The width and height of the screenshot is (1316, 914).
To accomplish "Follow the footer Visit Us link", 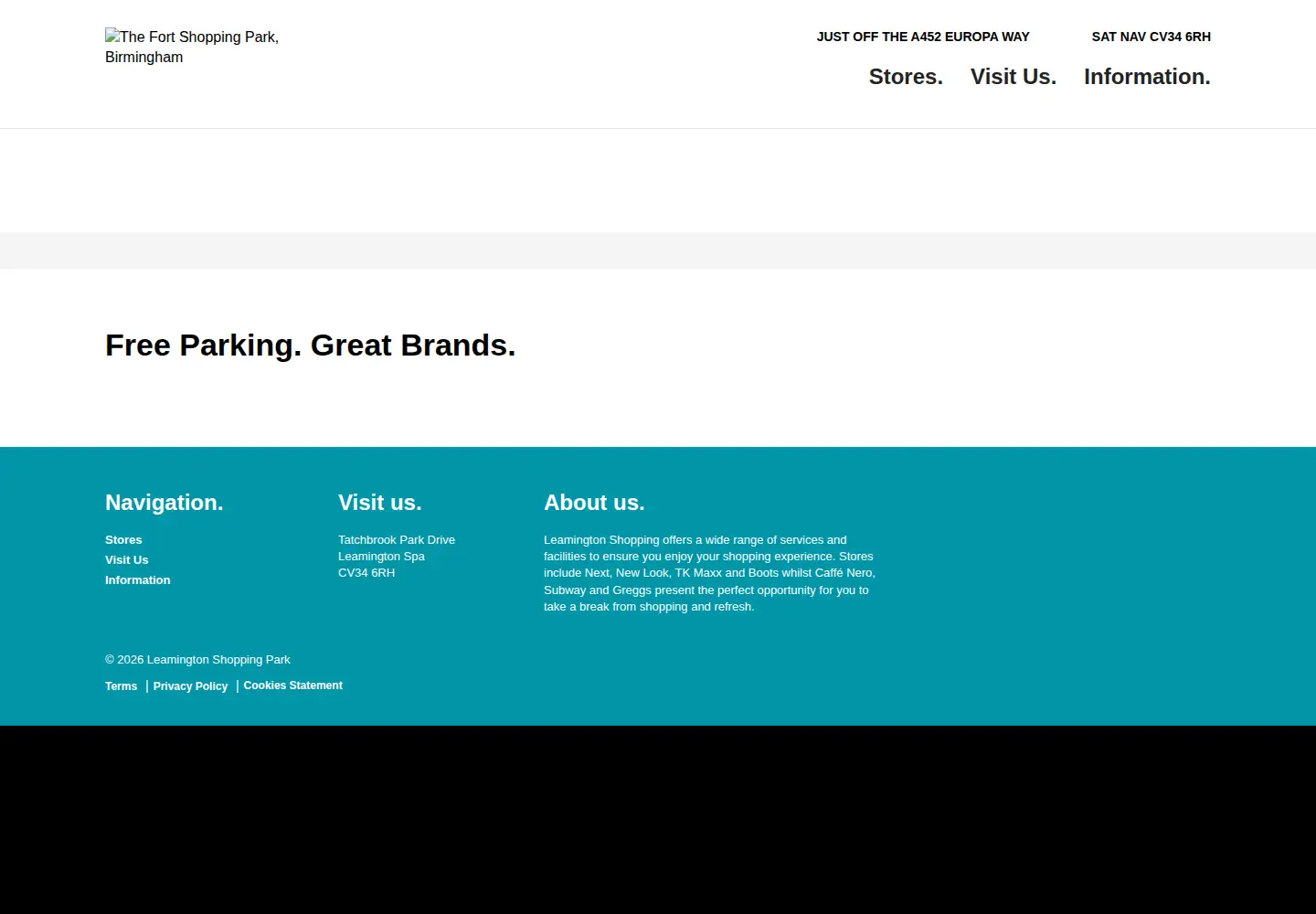I will coord(126,560).
